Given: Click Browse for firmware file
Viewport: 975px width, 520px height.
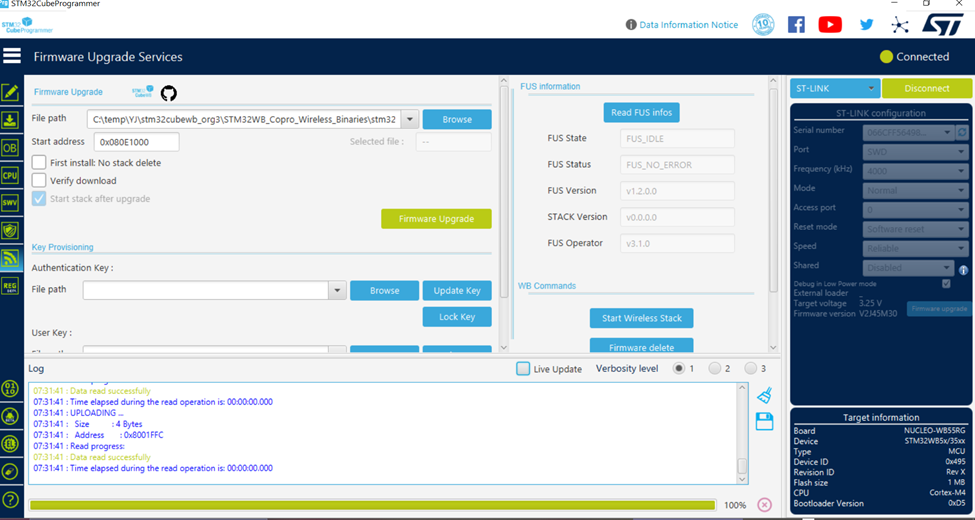Looking at the screenshot, I should click(x=457, y=119).
